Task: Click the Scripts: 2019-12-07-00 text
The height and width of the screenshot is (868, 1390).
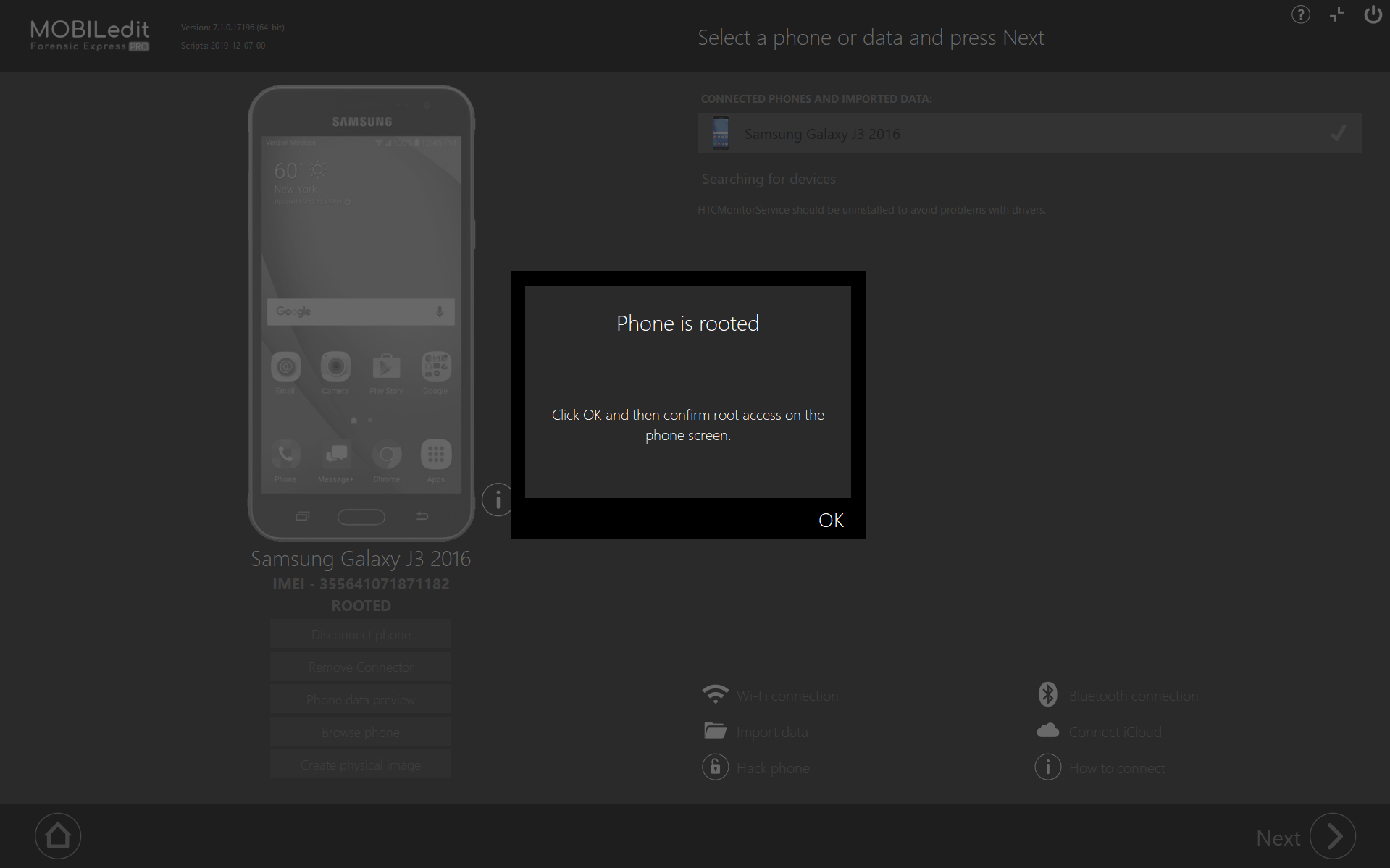Action: pos(223,45)
